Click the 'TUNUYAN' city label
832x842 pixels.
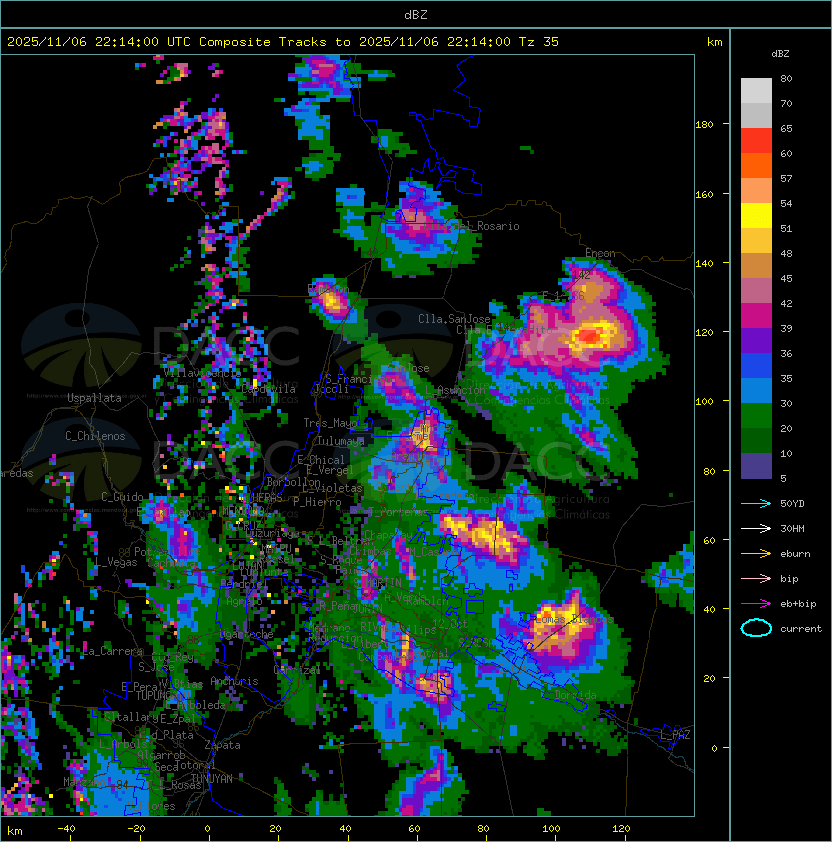tap(212, 778)
